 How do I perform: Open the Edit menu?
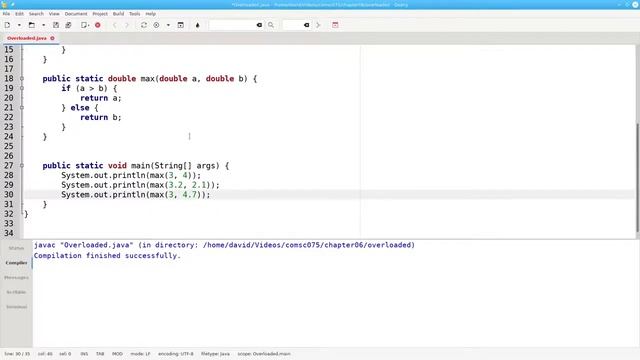19,13
